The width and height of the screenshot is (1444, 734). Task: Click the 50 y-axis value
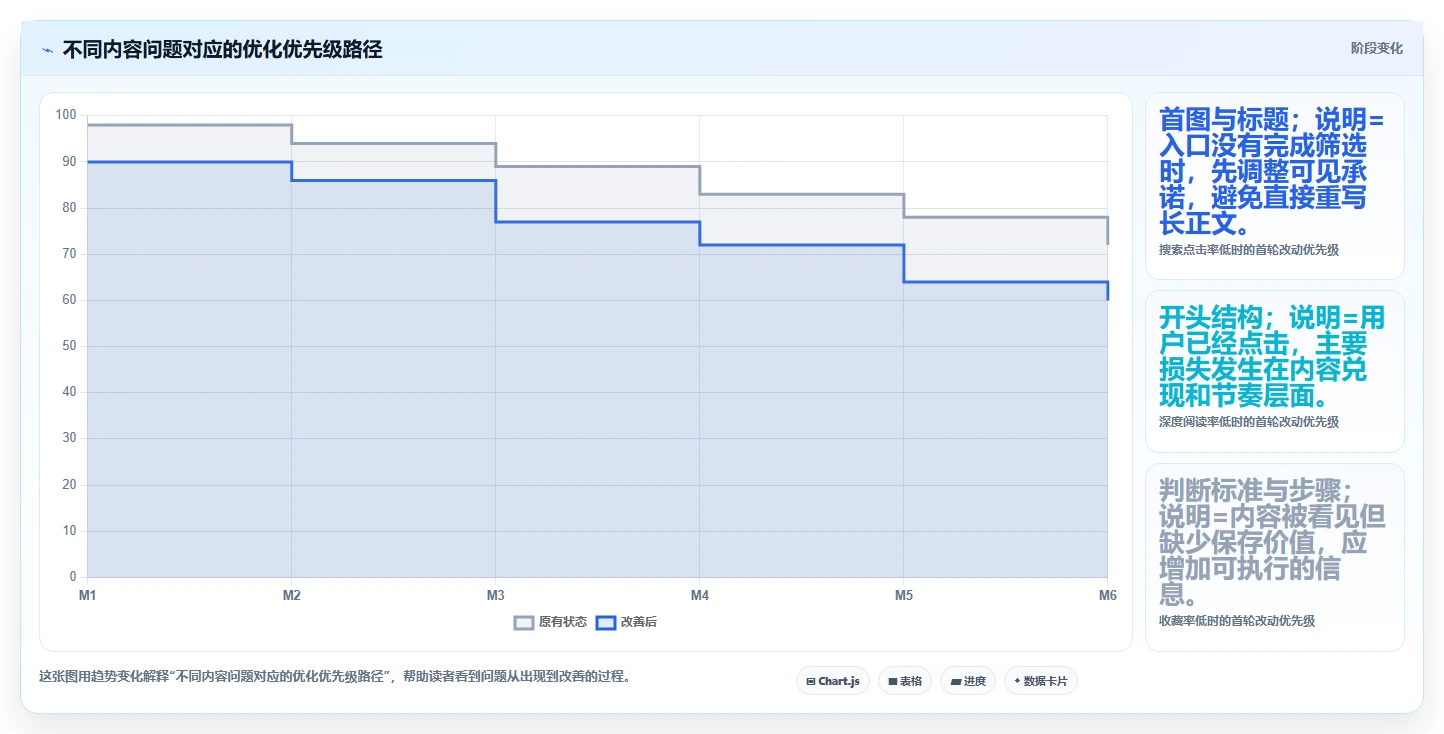(69, 346)
